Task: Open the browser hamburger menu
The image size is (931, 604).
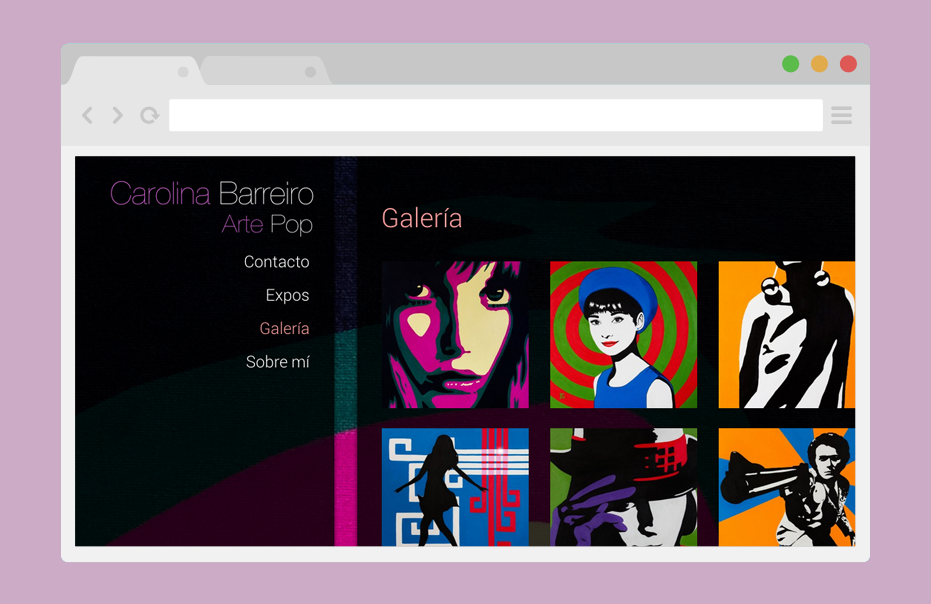Action: [841, 115]
